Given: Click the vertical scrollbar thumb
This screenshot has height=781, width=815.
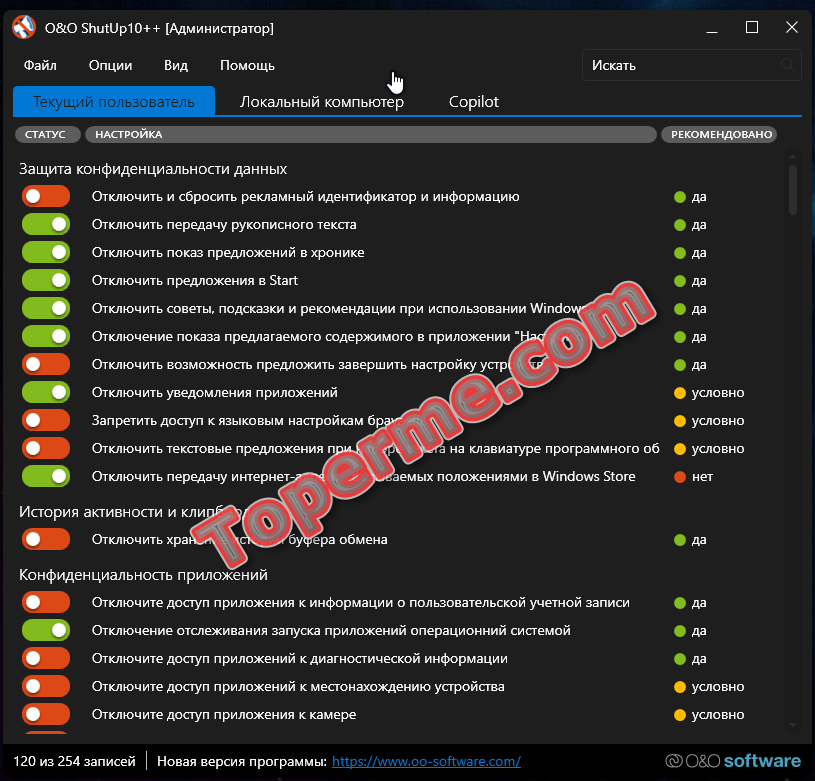Looking at the screenshot, I should coord(793,190).
